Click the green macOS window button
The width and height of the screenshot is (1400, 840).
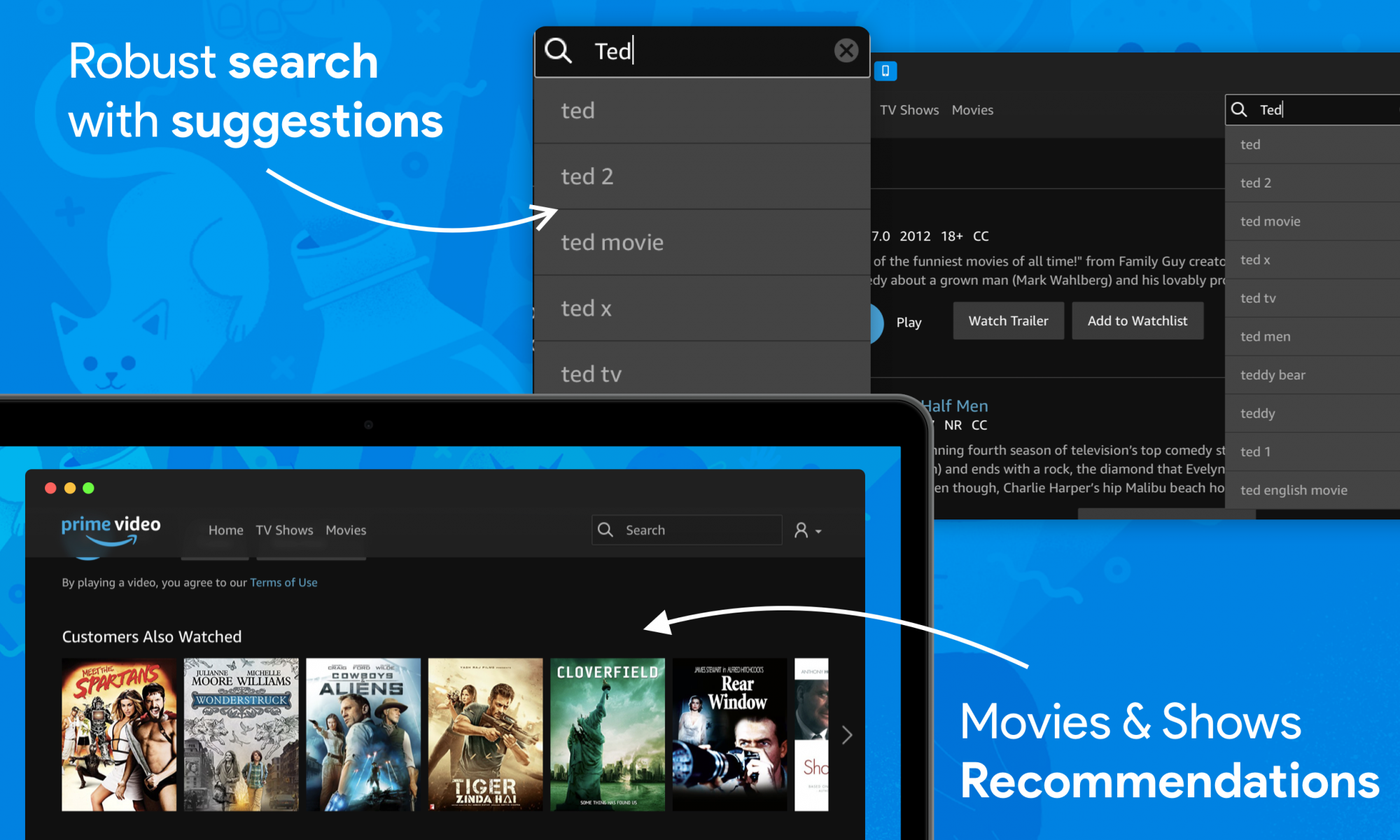point(88,488)
